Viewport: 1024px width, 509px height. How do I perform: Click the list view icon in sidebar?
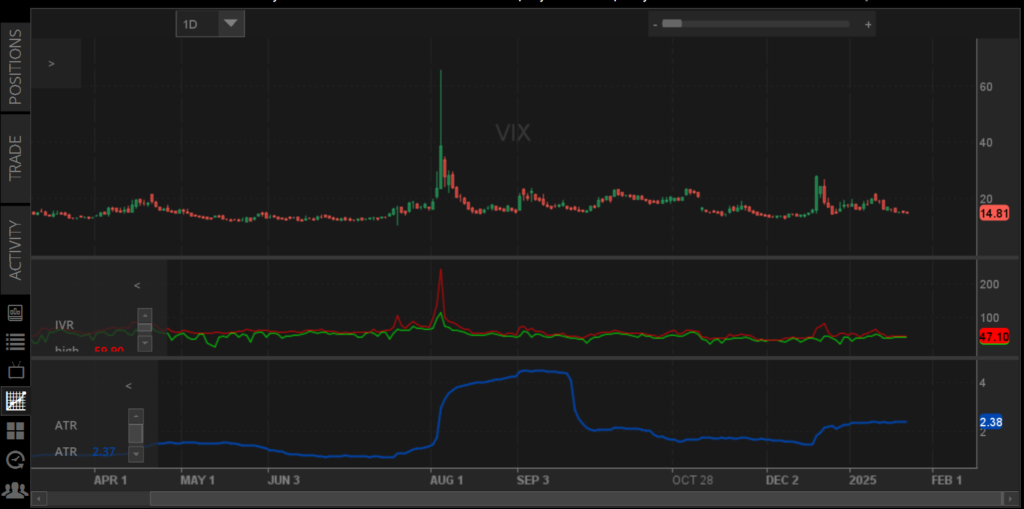15,341
